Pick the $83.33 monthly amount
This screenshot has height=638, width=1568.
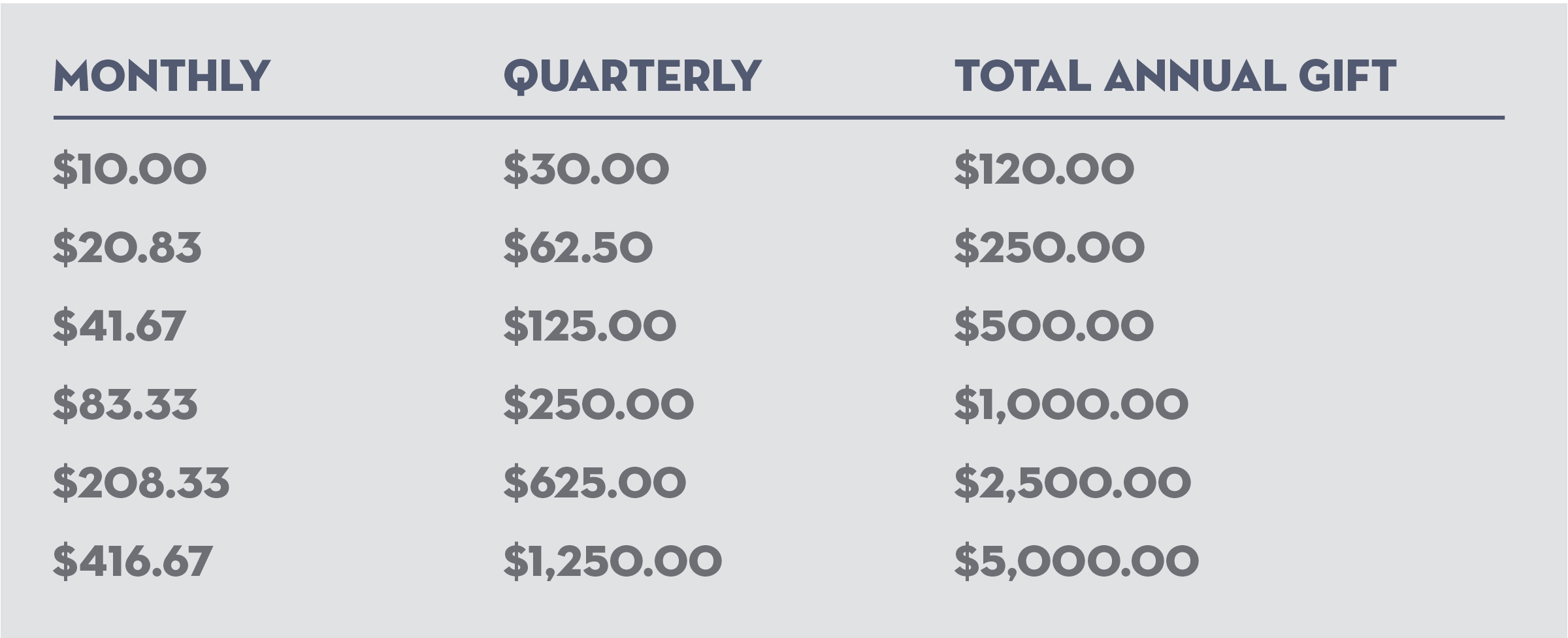[x=125, y=405]
